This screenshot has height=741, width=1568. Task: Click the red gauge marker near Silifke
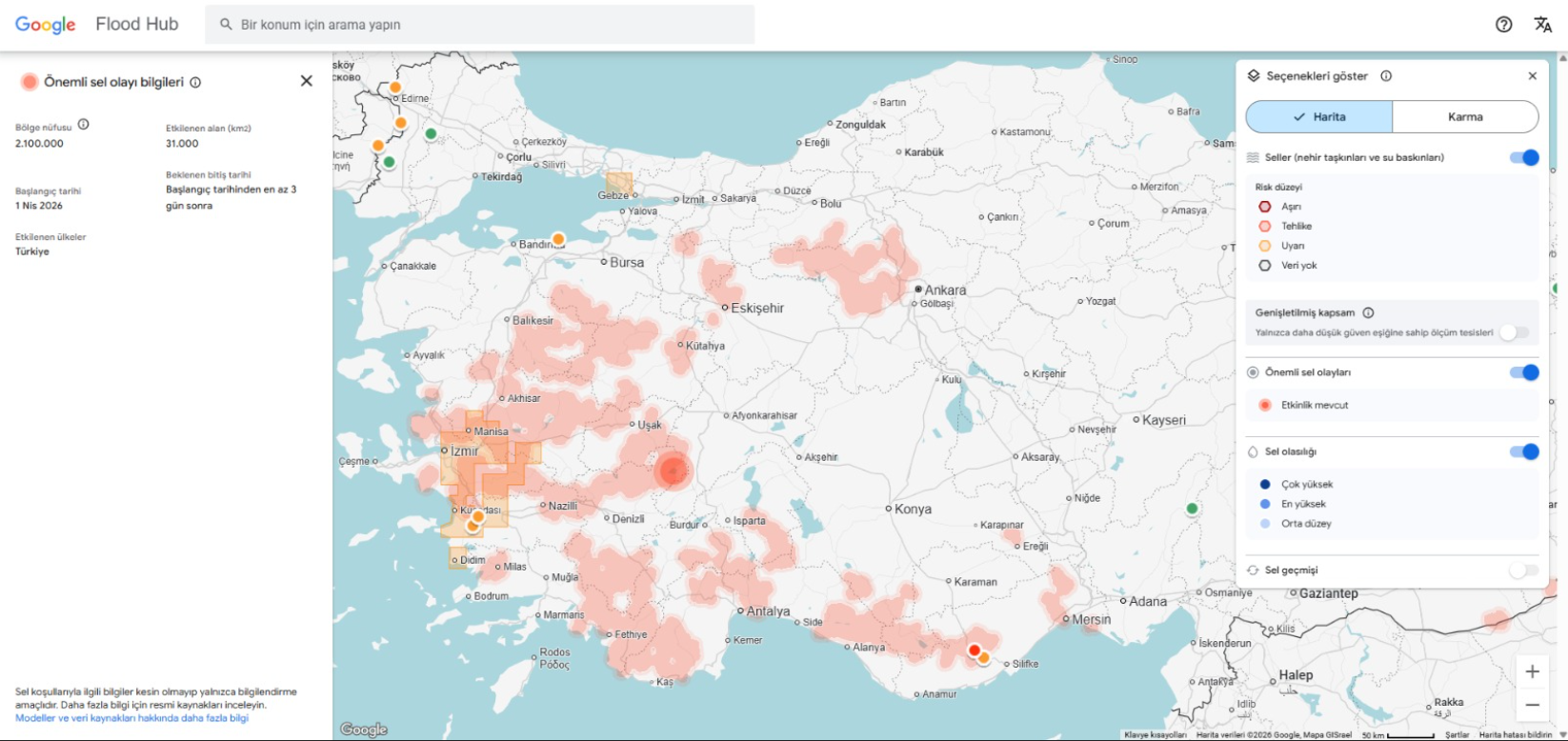pyautogui.click(x=974, y=651)
